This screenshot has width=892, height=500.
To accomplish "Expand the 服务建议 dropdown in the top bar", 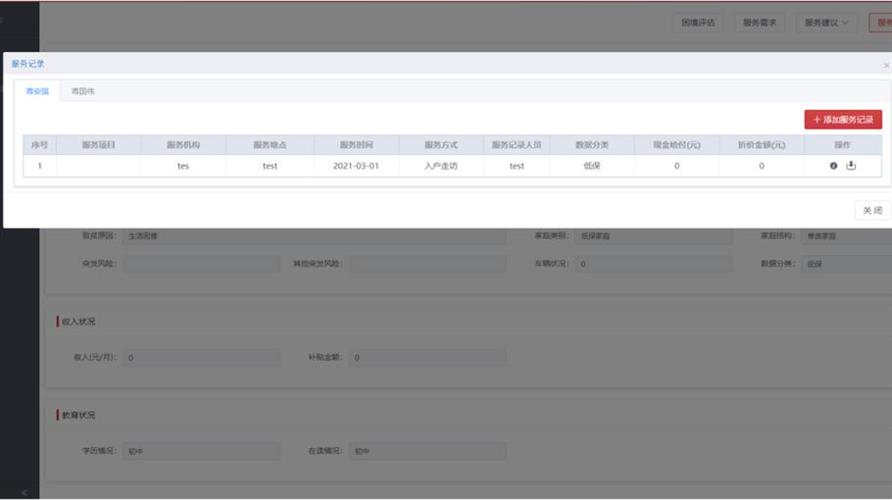I will (826, 22).
